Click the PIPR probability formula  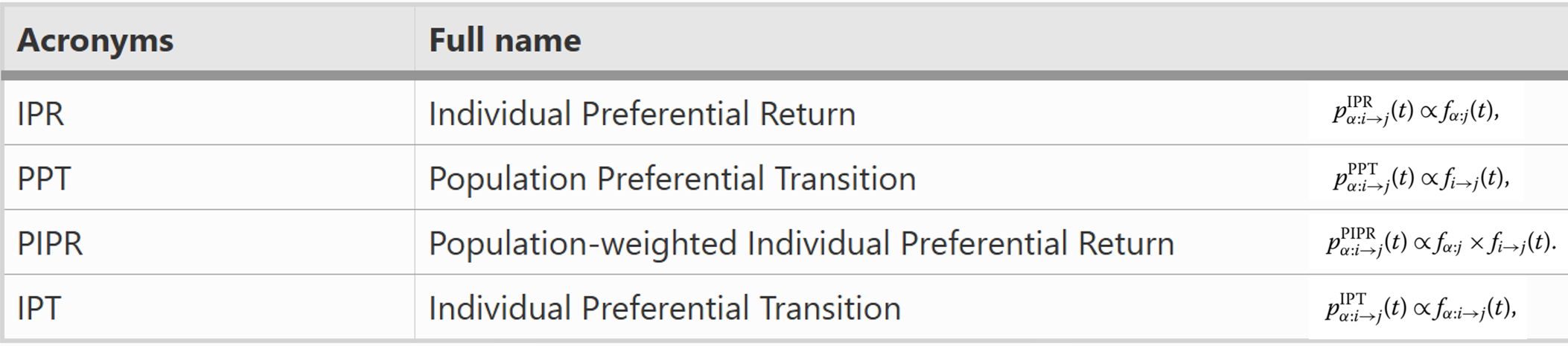[x=1440, y=243]
